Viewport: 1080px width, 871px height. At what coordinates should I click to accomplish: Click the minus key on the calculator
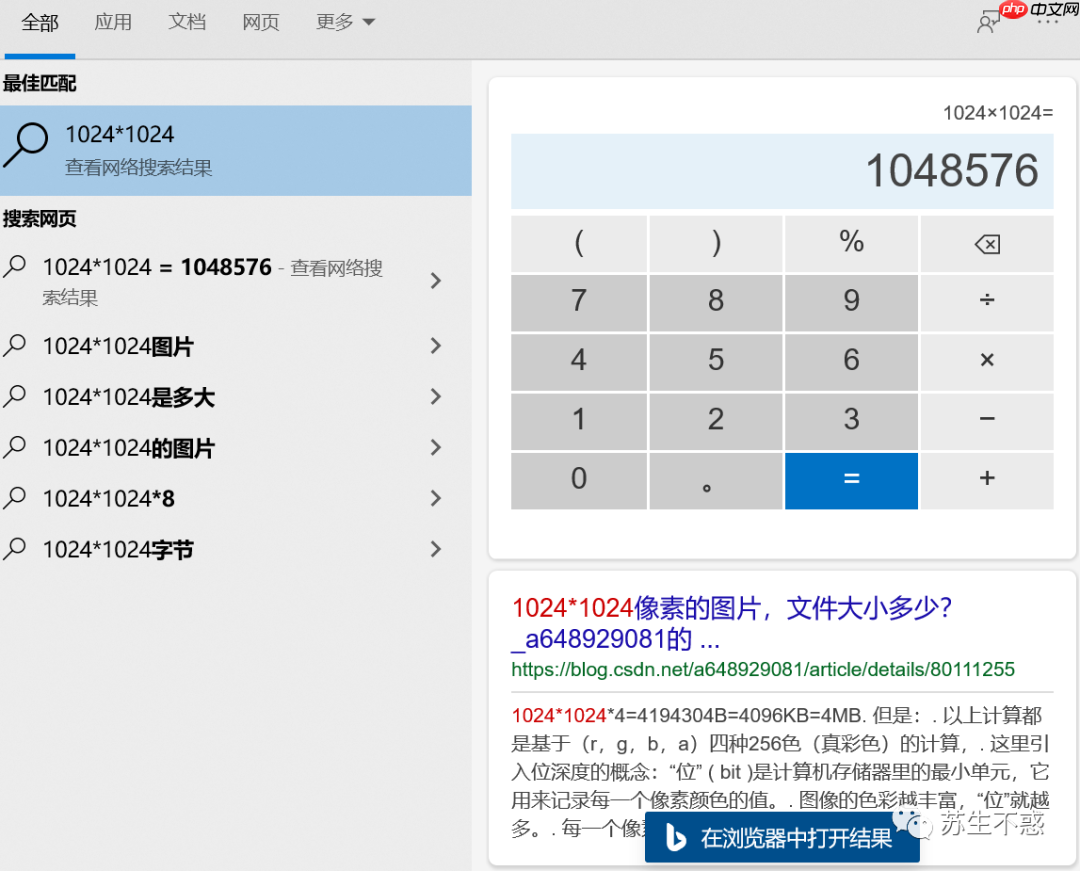[986, 421]
